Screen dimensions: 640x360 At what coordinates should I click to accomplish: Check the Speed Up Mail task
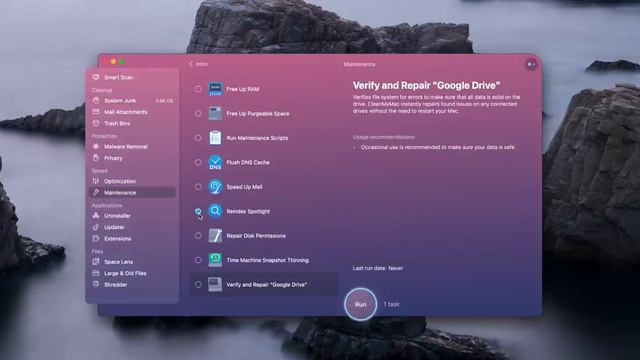pyautogui.click(x=198, y=187)
